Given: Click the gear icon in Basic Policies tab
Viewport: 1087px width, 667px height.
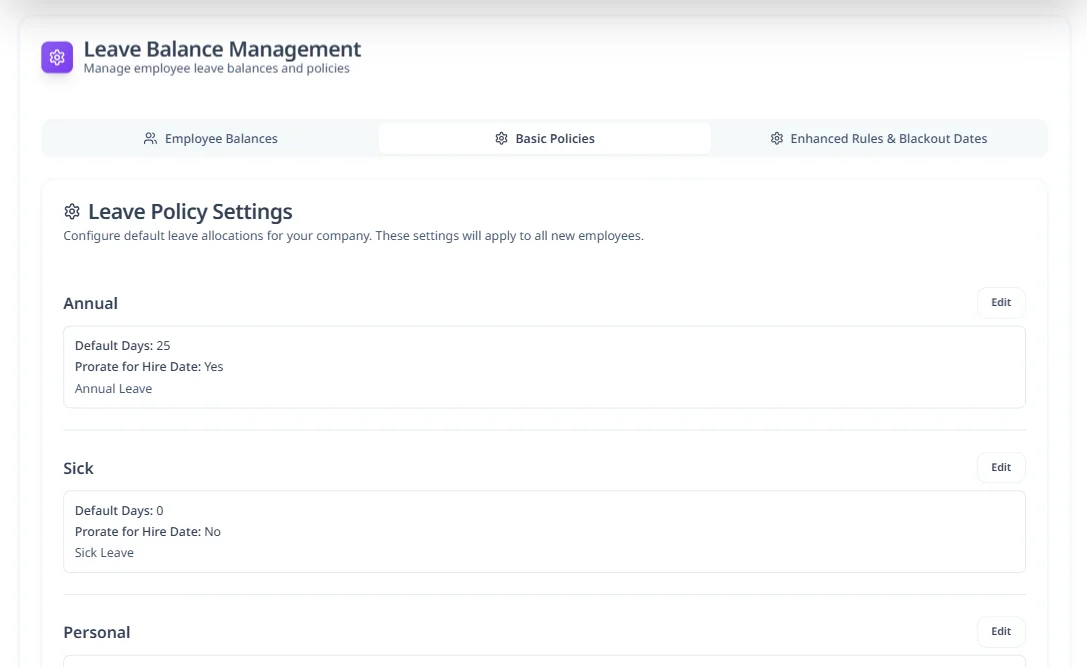Looking at the screenshot, I should (501, 139).
